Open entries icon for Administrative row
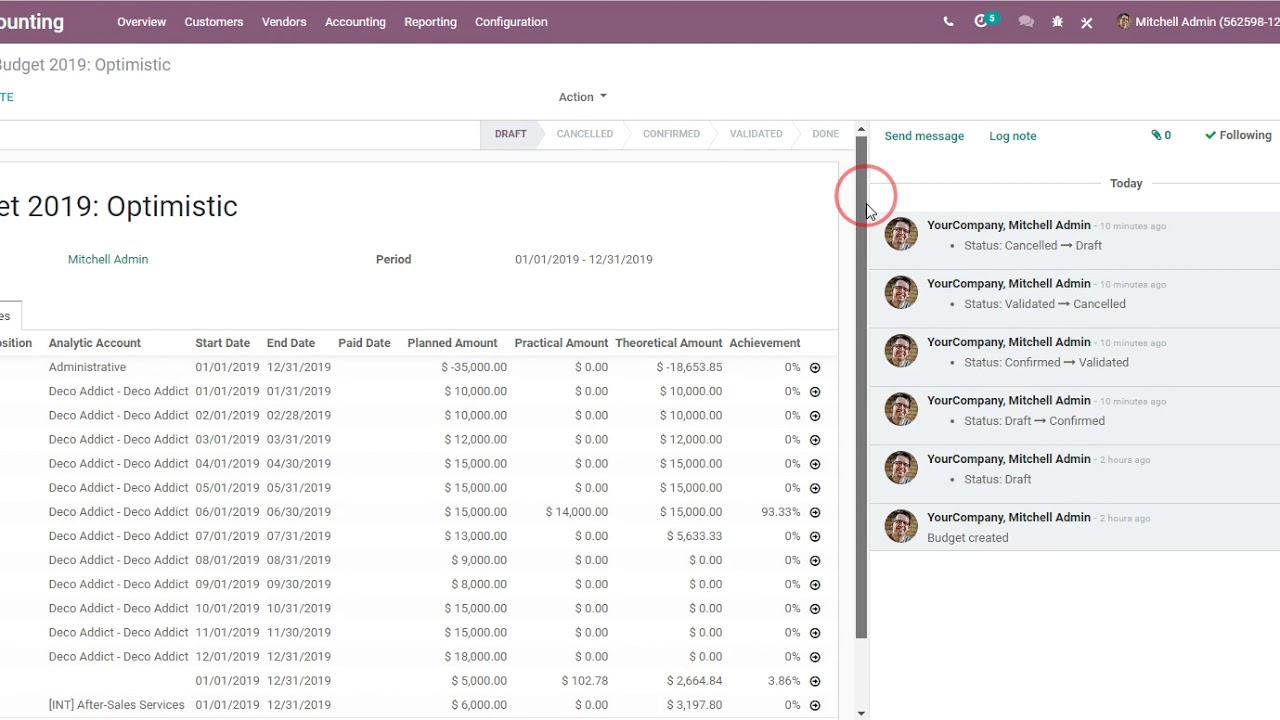This screenshot has width=1280, height=720. click(815, 367)
